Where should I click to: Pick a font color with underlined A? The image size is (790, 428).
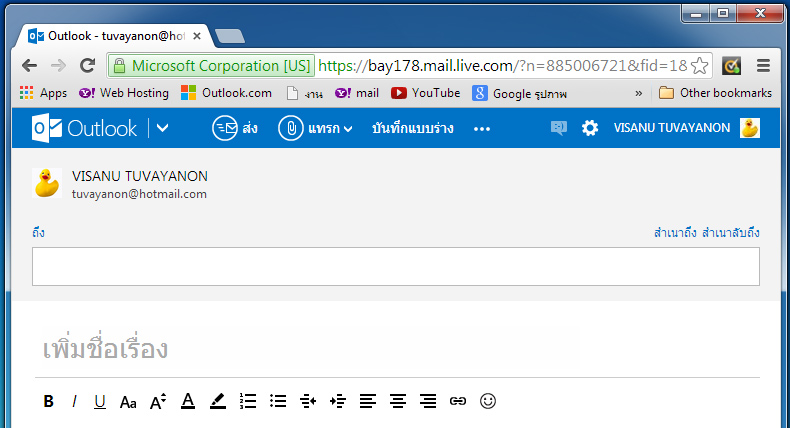187,401
